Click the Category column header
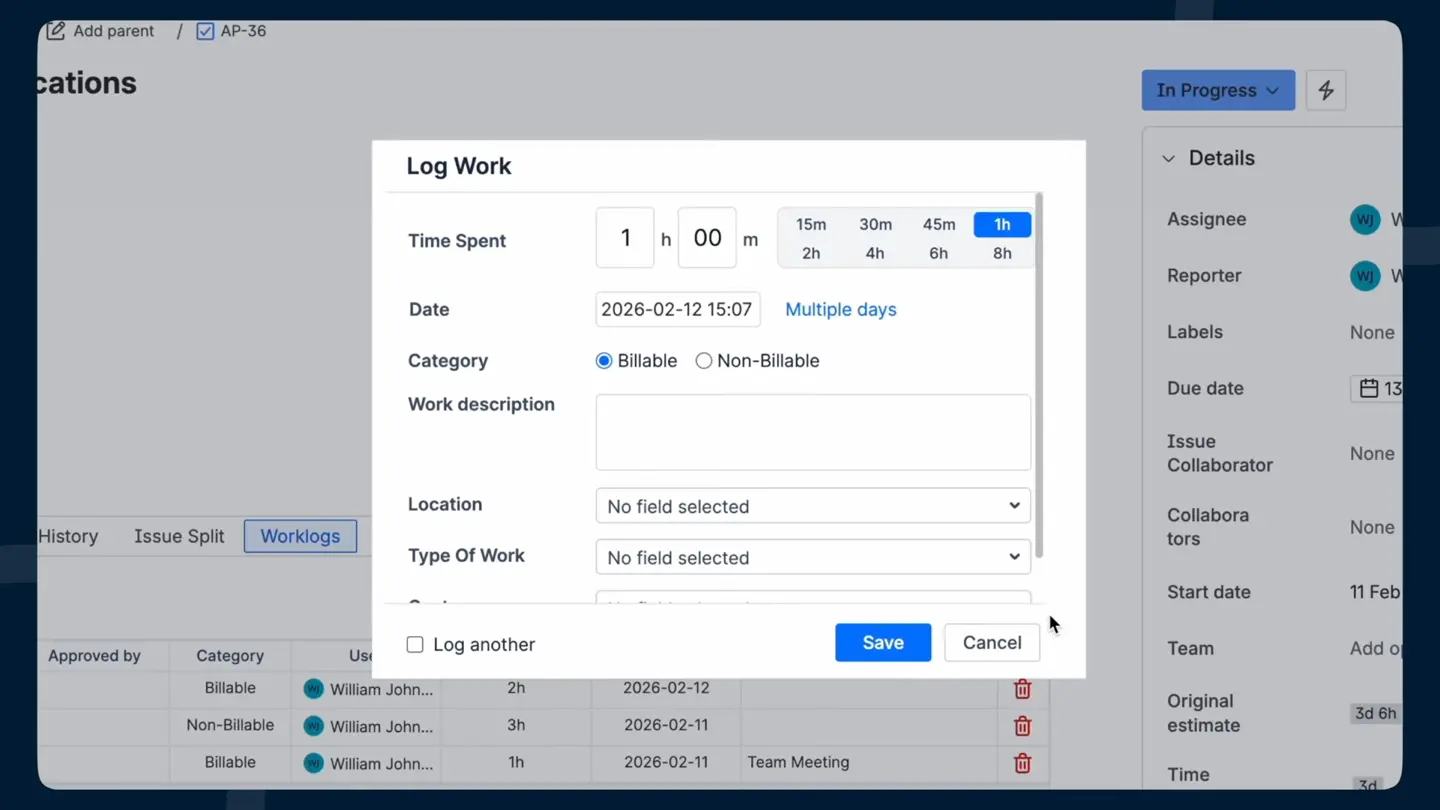The width and height of the screenshot is (1440, 810). pyautogui.click(x=230, y=656)
